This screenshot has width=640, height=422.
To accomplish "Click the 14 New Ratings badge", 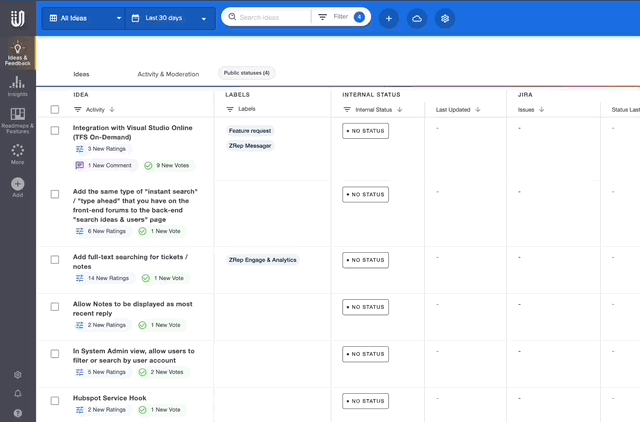I will (102, 278).
